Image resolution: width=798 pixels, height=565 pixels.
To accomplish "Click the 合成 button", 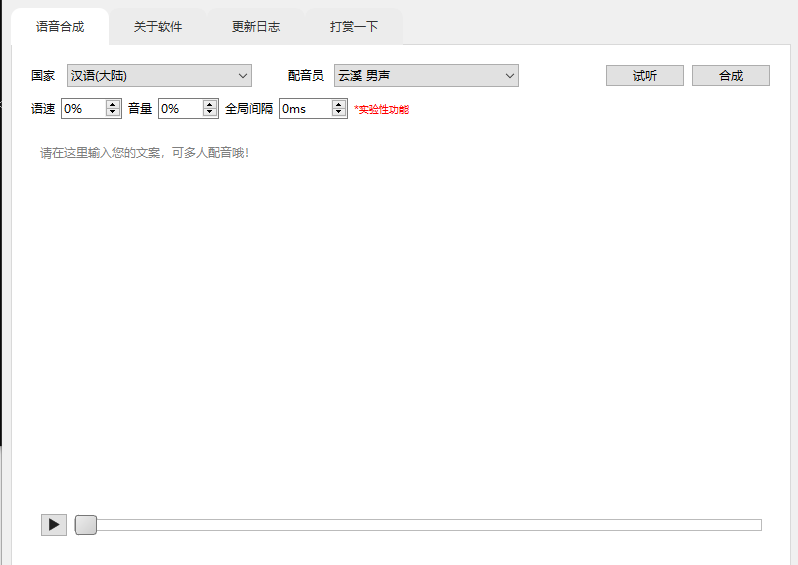I will pyautogui.click(x=731, y=76).
